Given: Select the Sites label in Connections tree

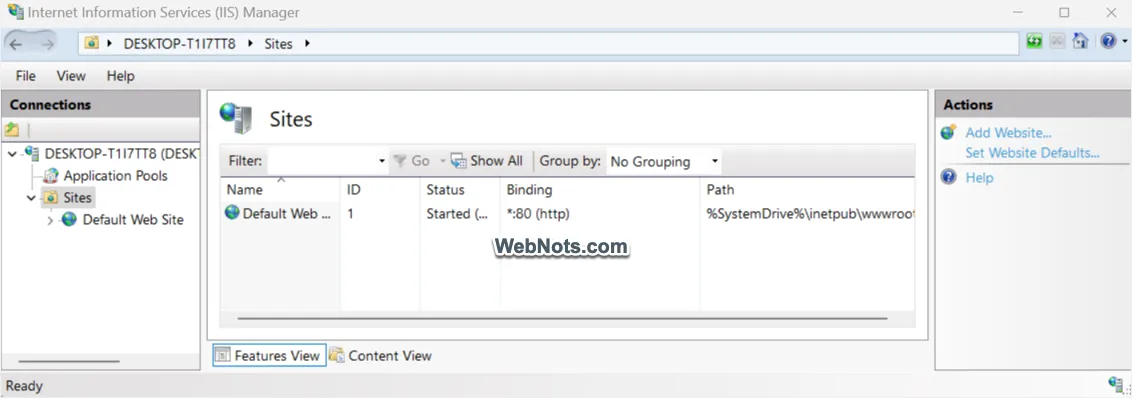Looking at the screenshot, I should coord(77,198).
